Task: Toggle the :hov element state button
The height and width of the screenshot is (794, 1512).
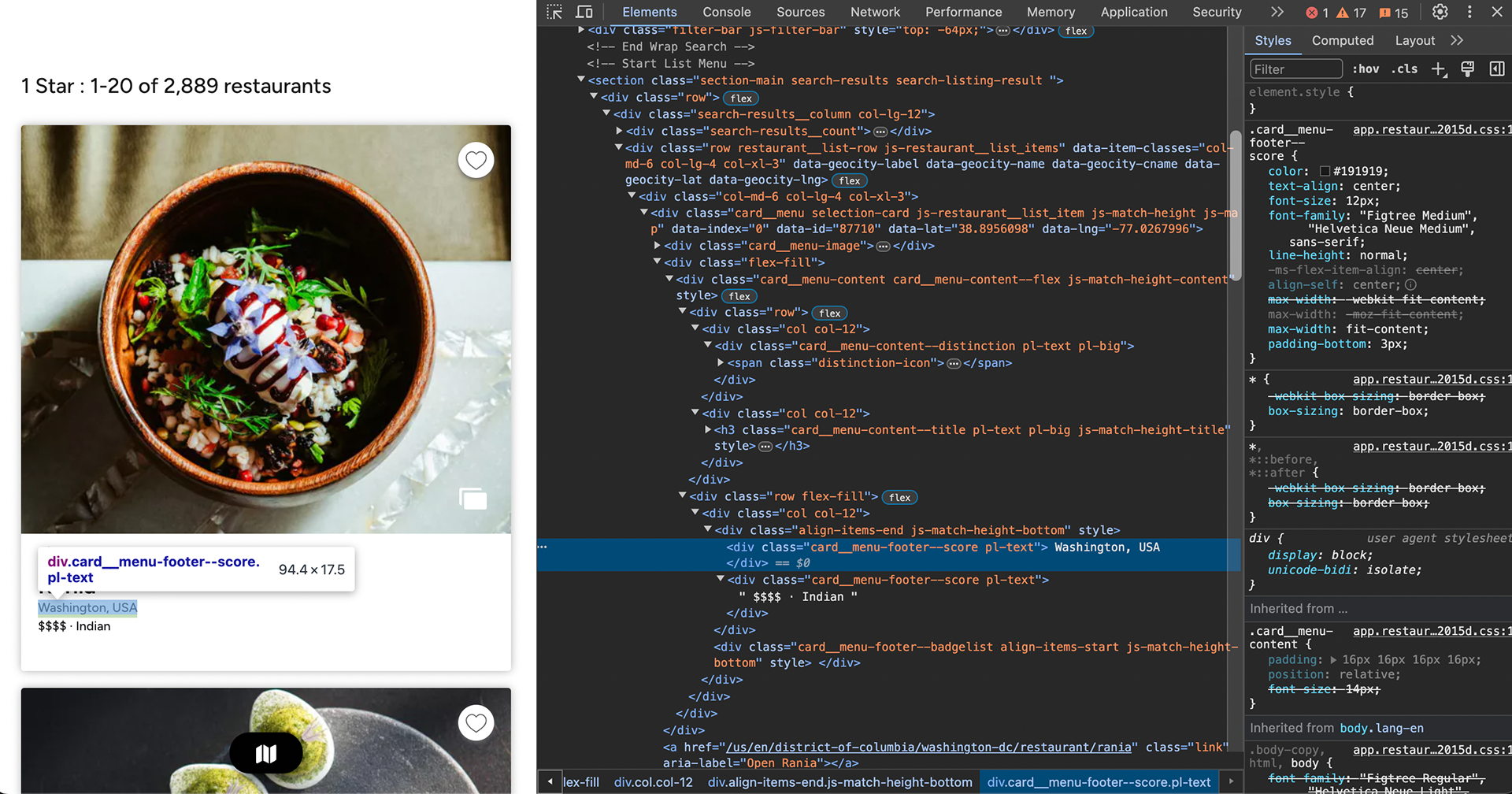Action: (1366, 69)
